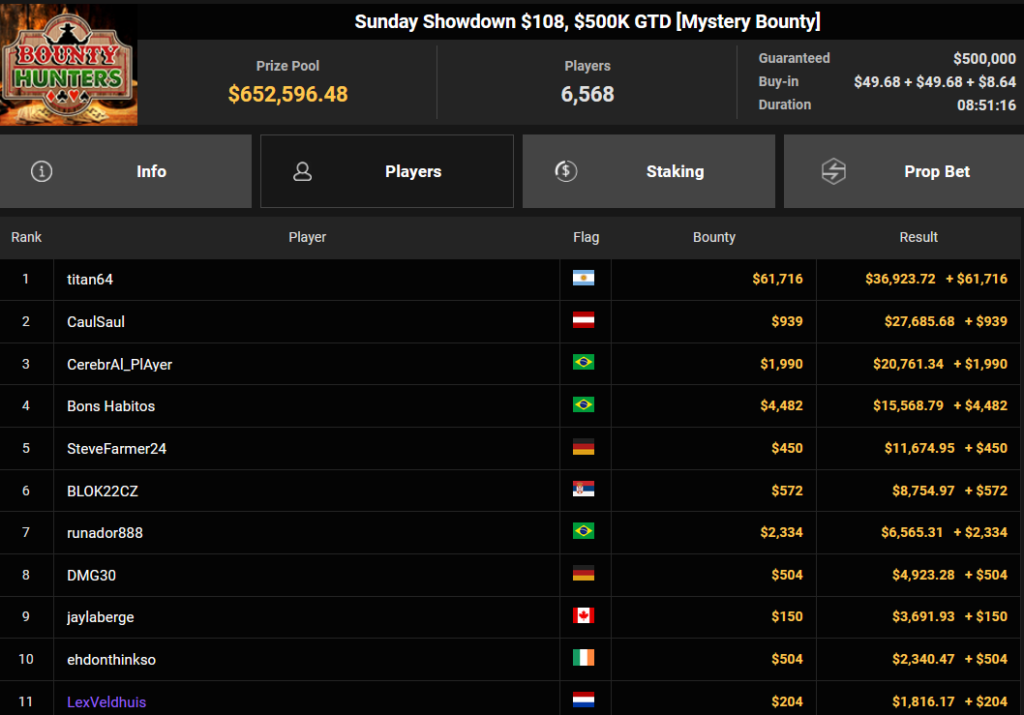The image size is (1024, 715).
Task: Select player CaulSaul
Action: coord(95,322)
